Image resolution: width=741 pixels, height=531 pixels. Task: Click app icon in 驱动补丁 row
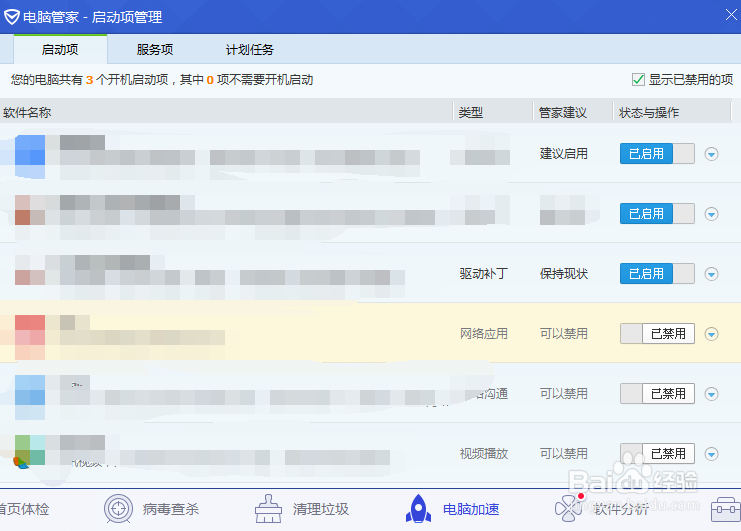[30, 270]
